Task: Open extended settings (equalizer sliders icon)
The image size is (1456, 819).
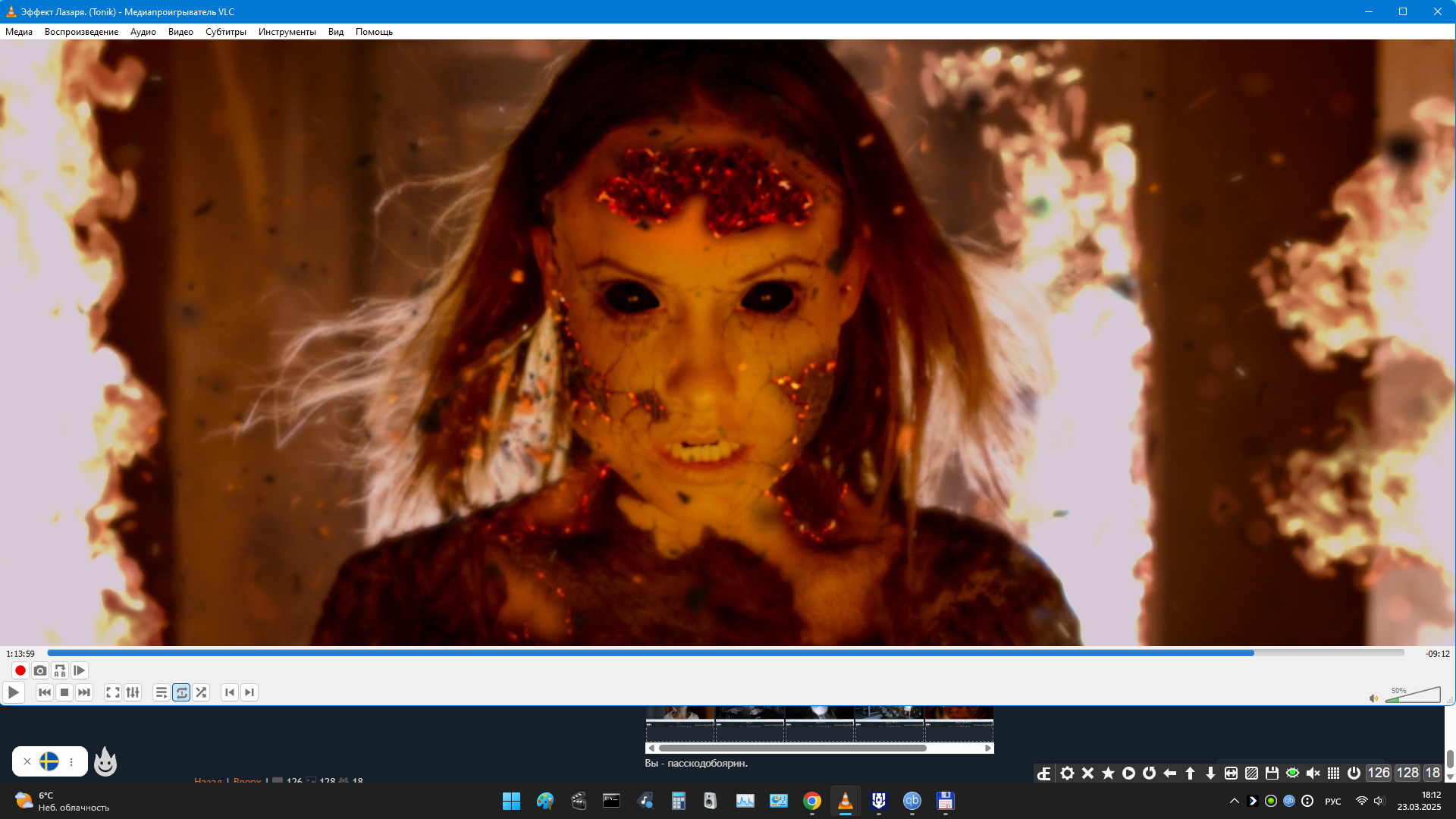Action: pyautogui.click(x=133, y=692)
